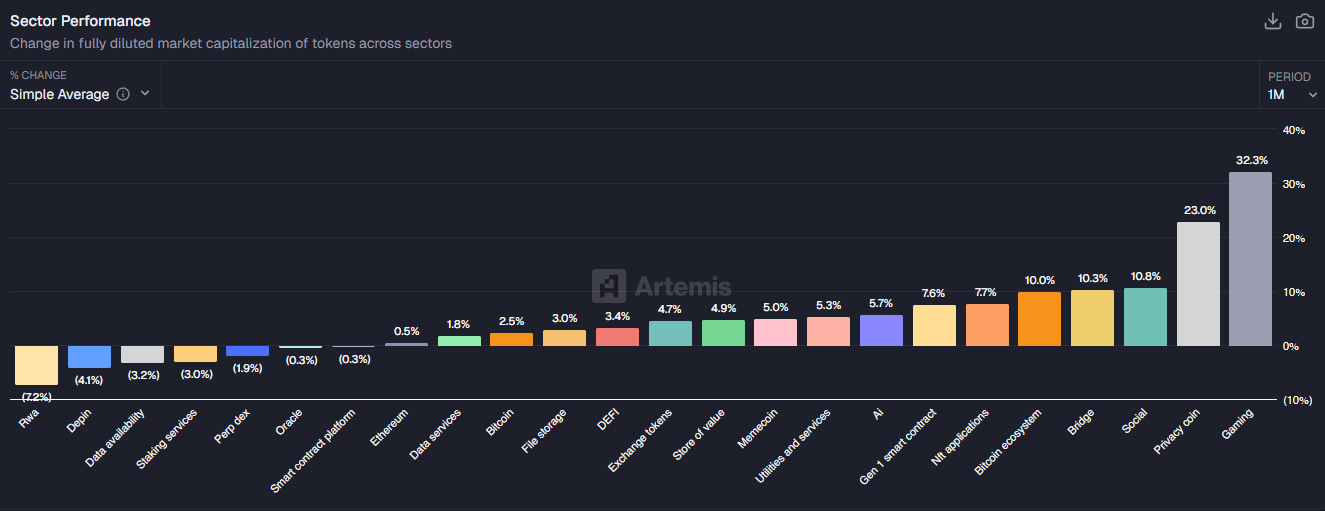1325x511 pixels.
Task: Click the orange Bitcoin bar
Action: tap(511, 340)
